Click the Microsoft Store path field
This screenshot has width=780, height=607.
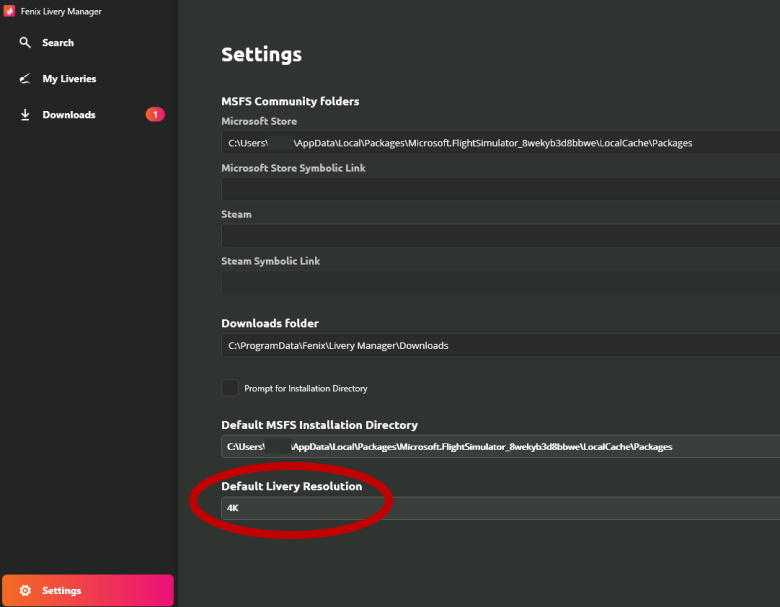point(500,143)
